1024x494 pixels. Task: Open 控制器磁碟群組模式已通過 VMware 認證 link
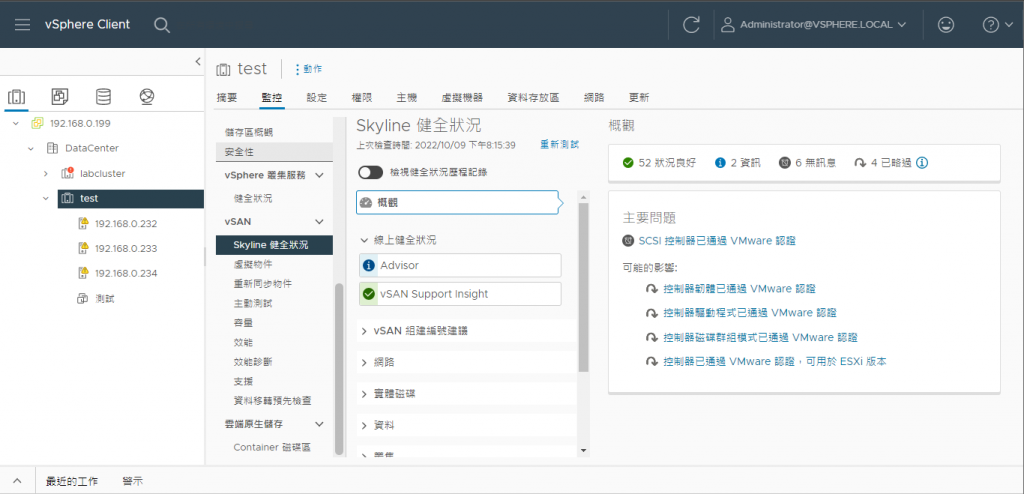pyautogui.click(x=760, y=338)
